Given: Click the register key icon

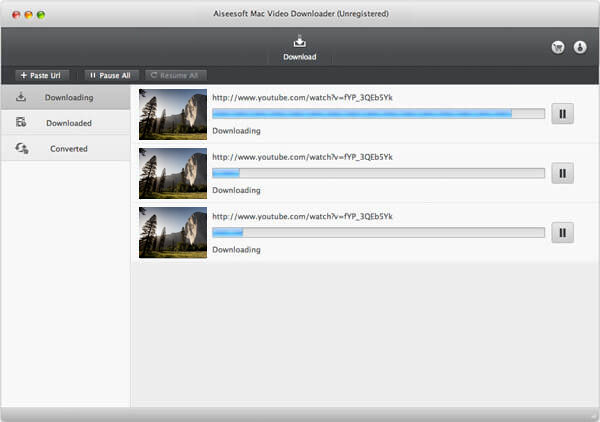Looking at the screenshot, I should pos(580,47).
